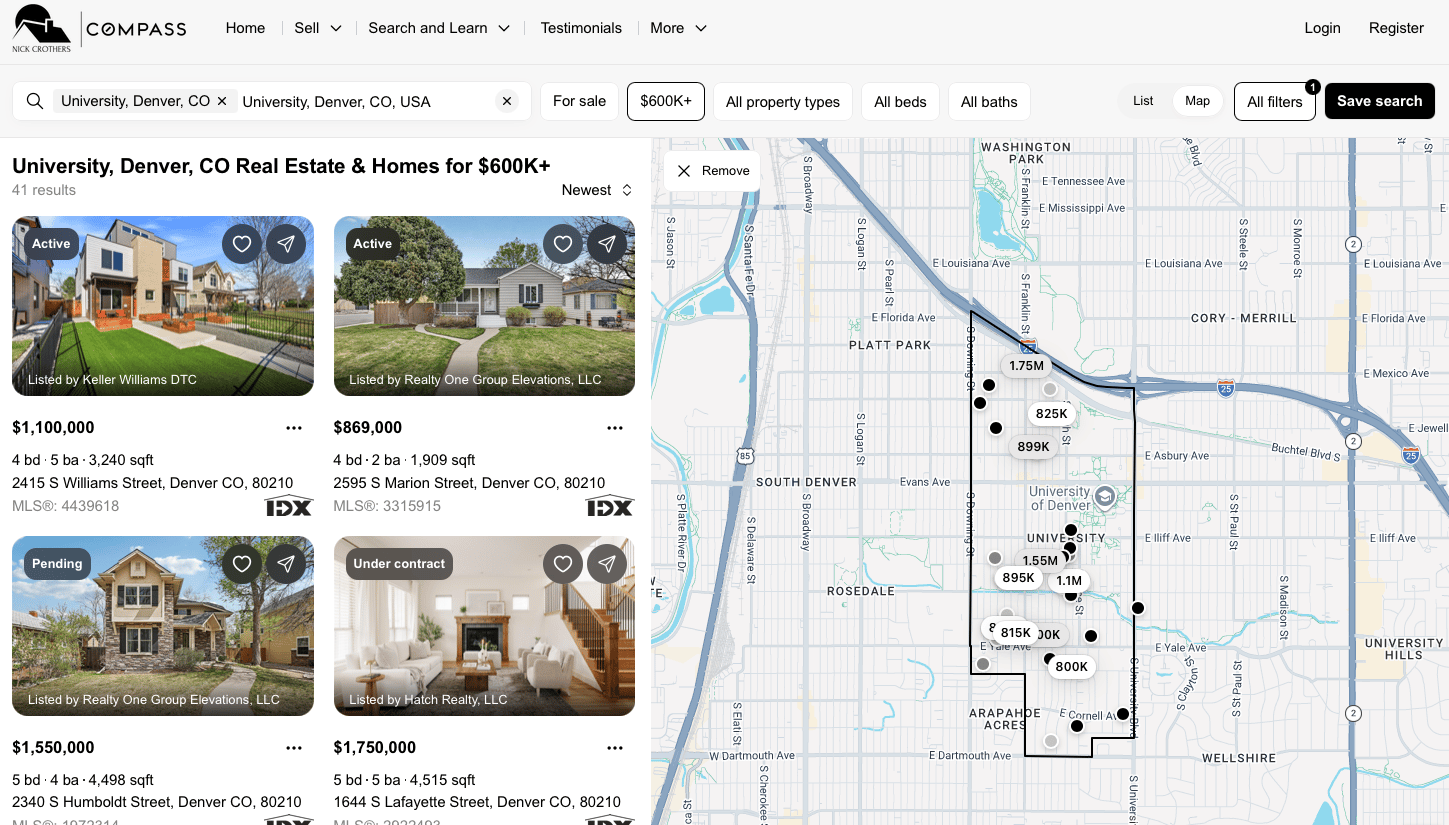
Task: Switch to List view
Action: [x=1143, y=101]
